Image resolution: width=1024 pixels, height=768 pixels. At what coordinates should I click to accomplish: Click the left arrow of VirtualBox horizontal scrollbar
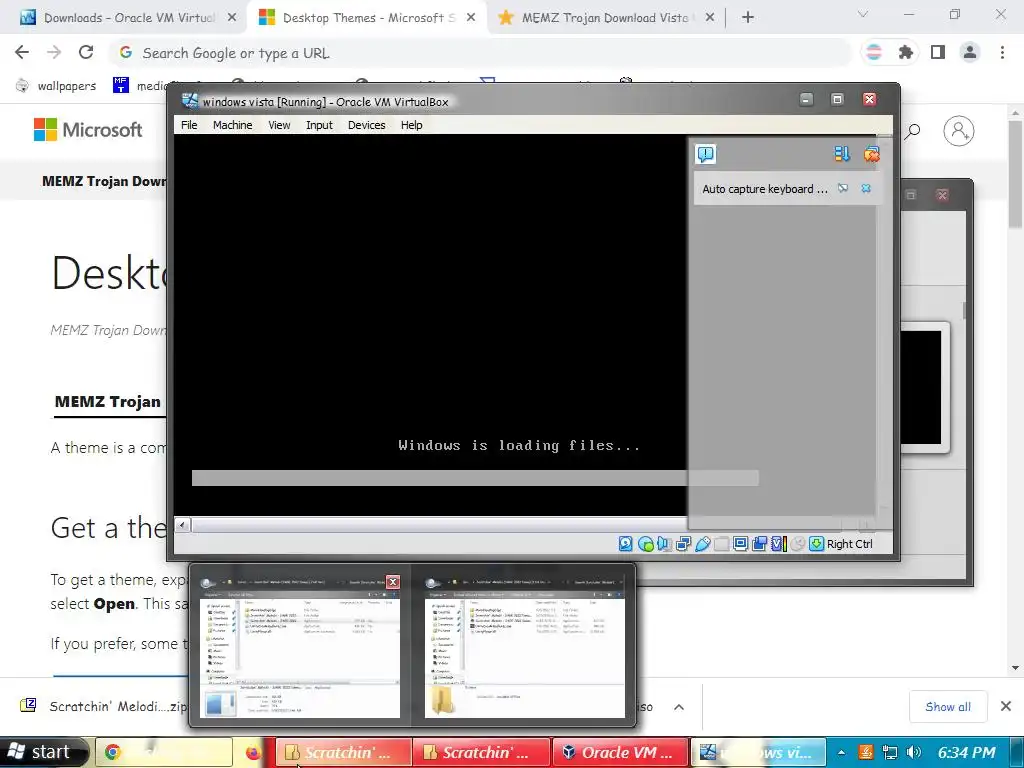coord(183,524)
